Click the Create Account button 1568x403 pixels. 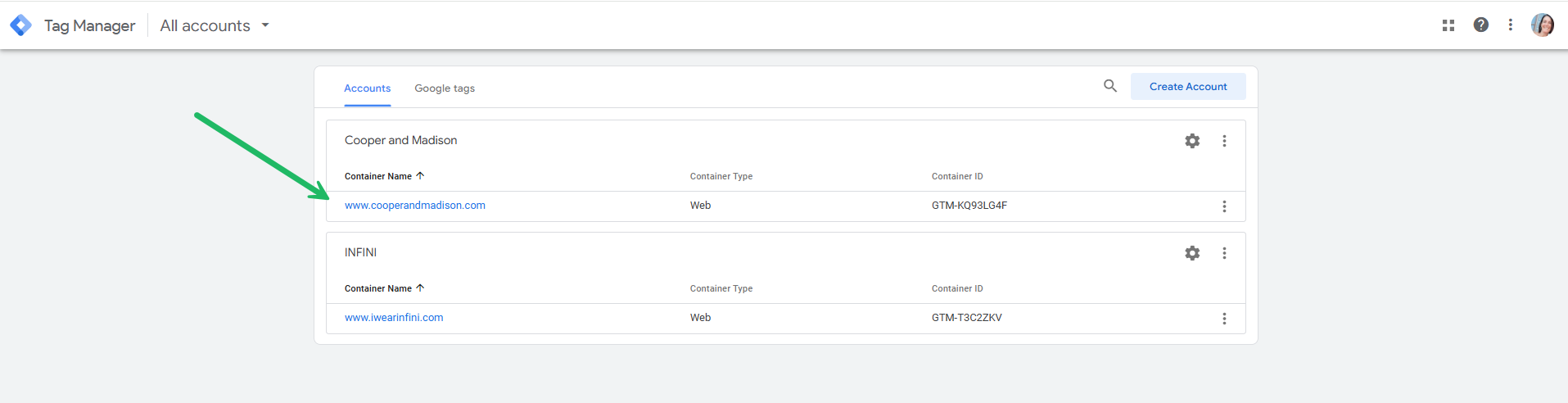1187,87
